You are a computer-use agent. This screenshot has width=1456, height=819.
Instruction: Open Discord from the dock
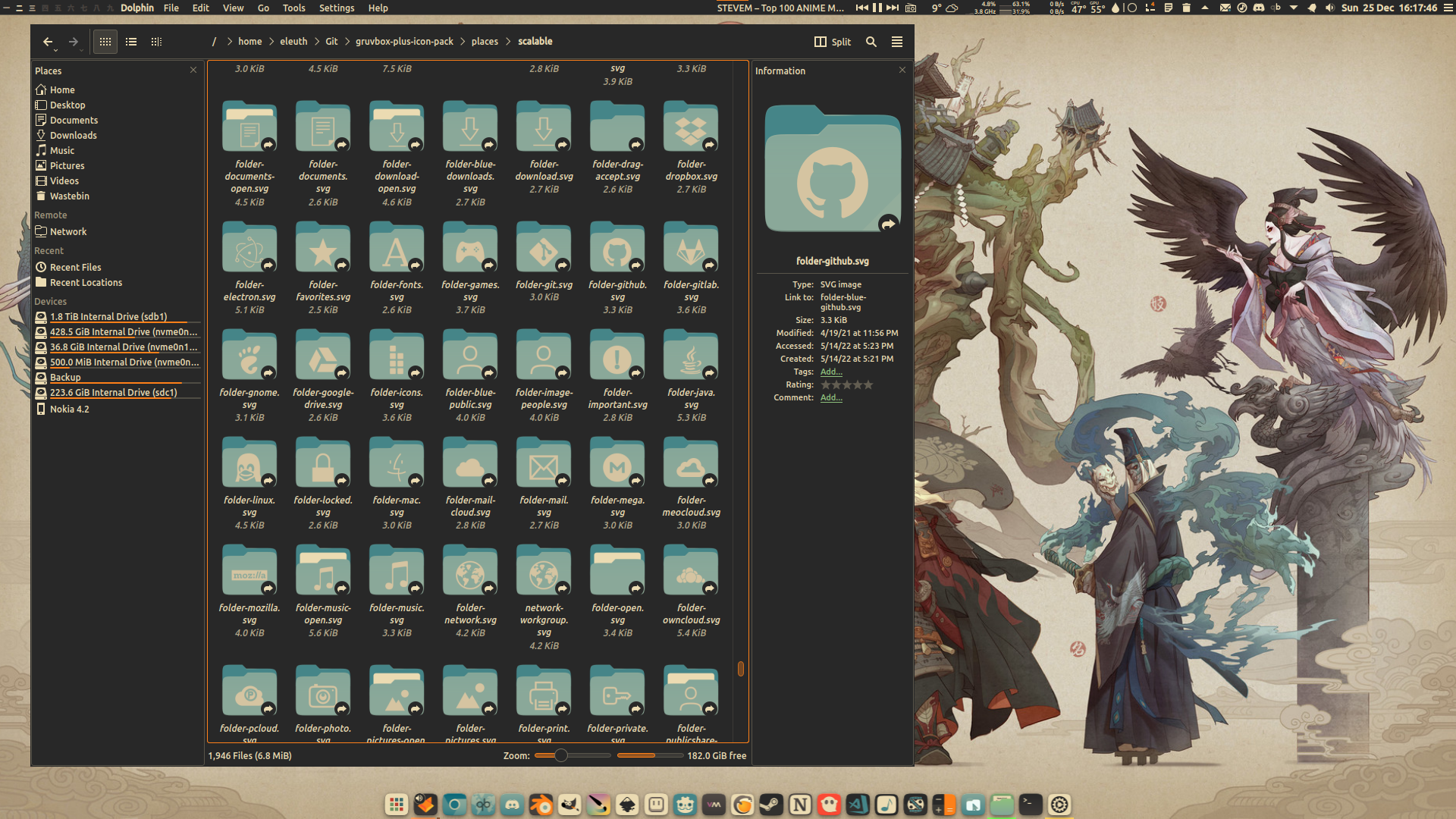[x=512, y=805]
